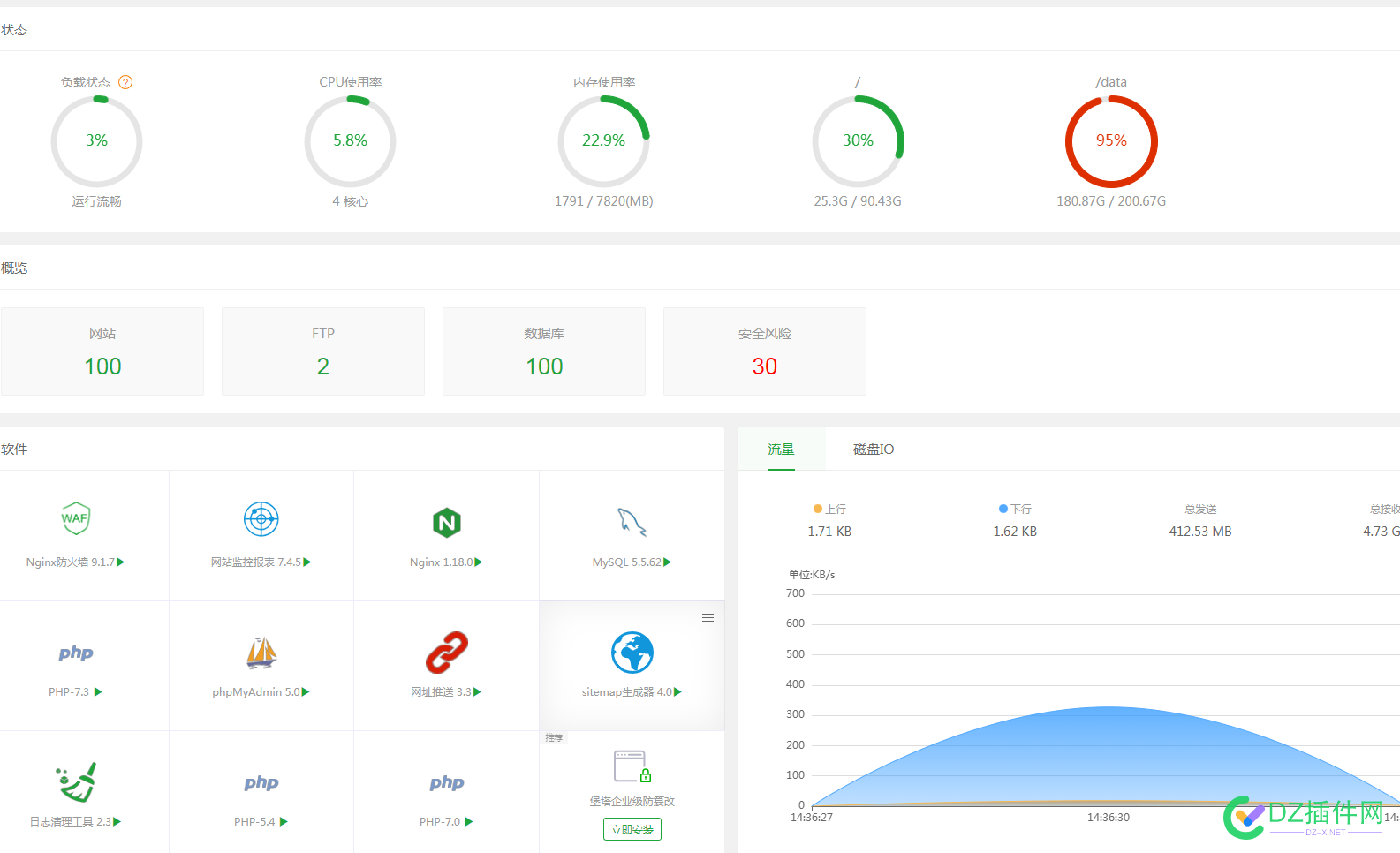Click the green arrow beside 网站监控报表 7.4.5
The image size is (1400, 853).
pyautogui.click(x=307, y=562)
